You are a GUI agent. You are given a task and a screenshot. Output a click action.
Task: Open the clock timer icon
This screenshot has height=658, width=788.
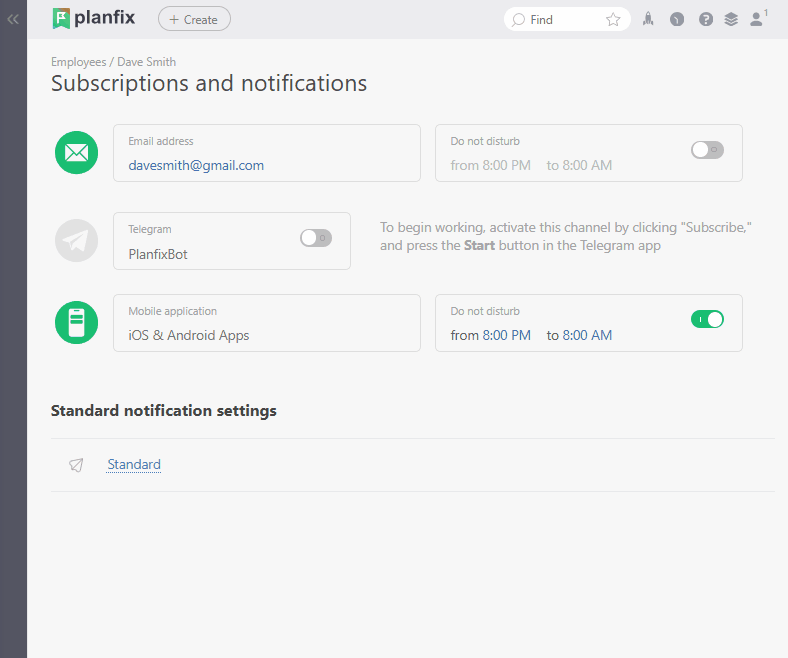click(677, 19)
